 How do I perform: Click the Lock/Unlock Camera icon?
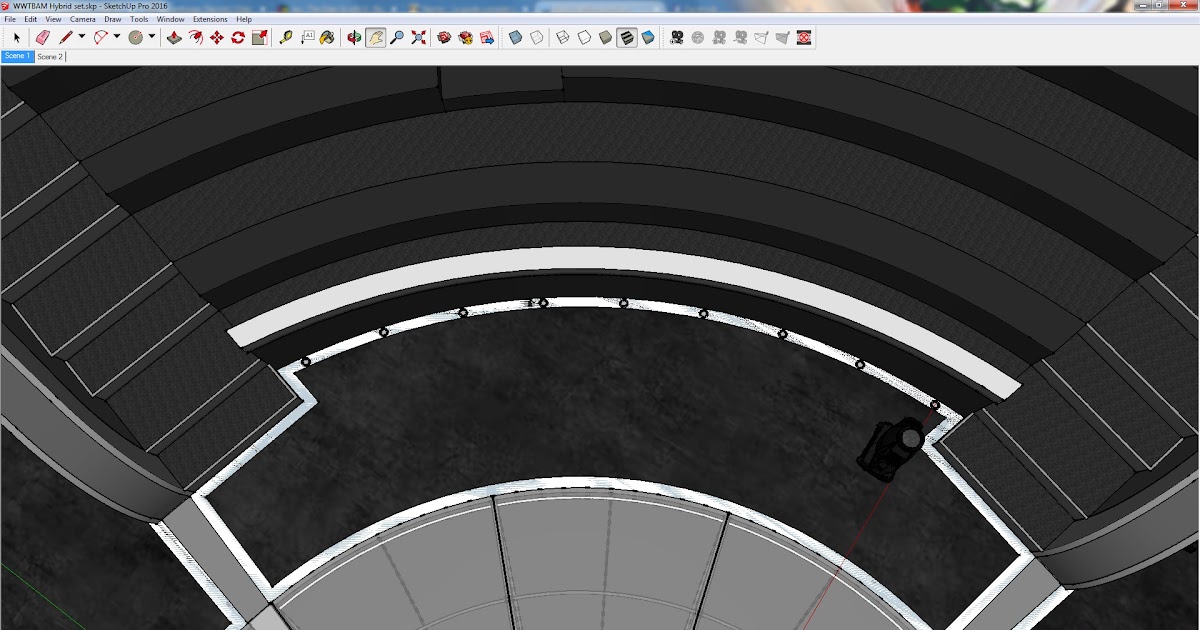coord(719,38)
